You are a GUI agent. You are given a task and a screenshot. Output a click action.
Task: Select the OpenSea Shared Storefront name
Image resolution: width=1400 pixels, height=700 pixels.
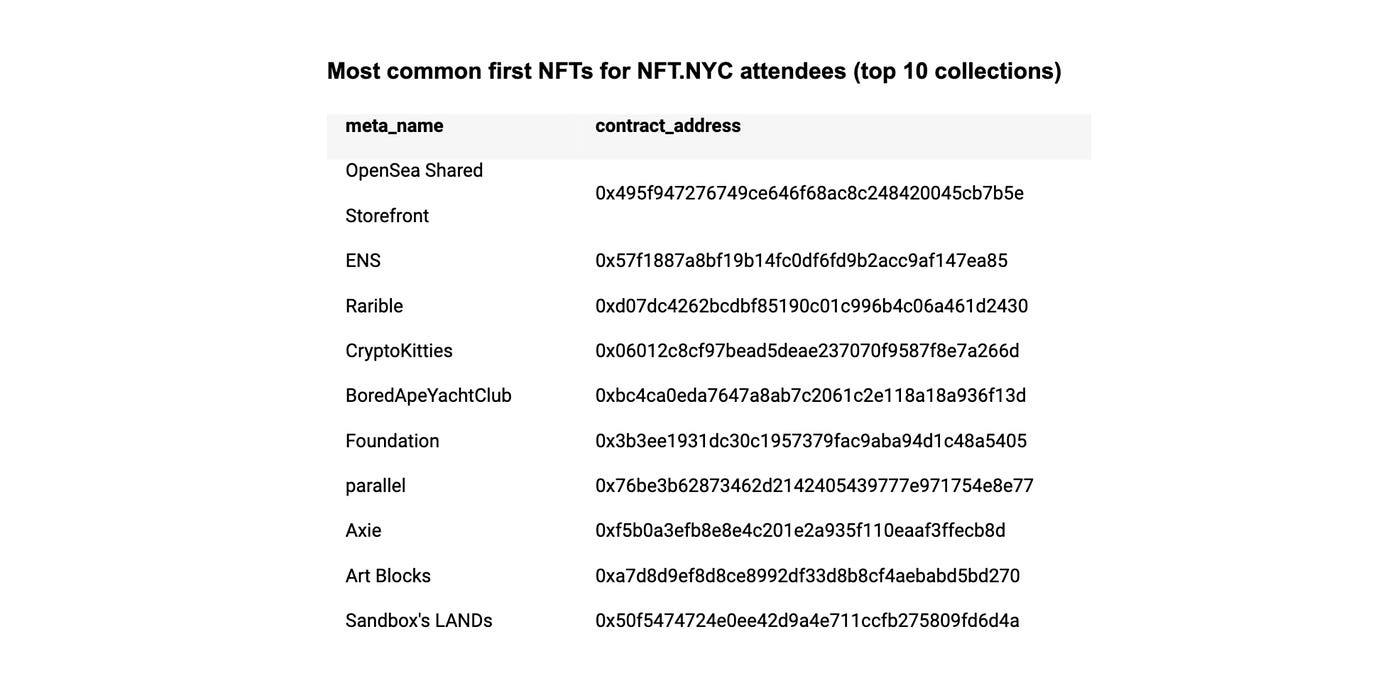(414, 193)
